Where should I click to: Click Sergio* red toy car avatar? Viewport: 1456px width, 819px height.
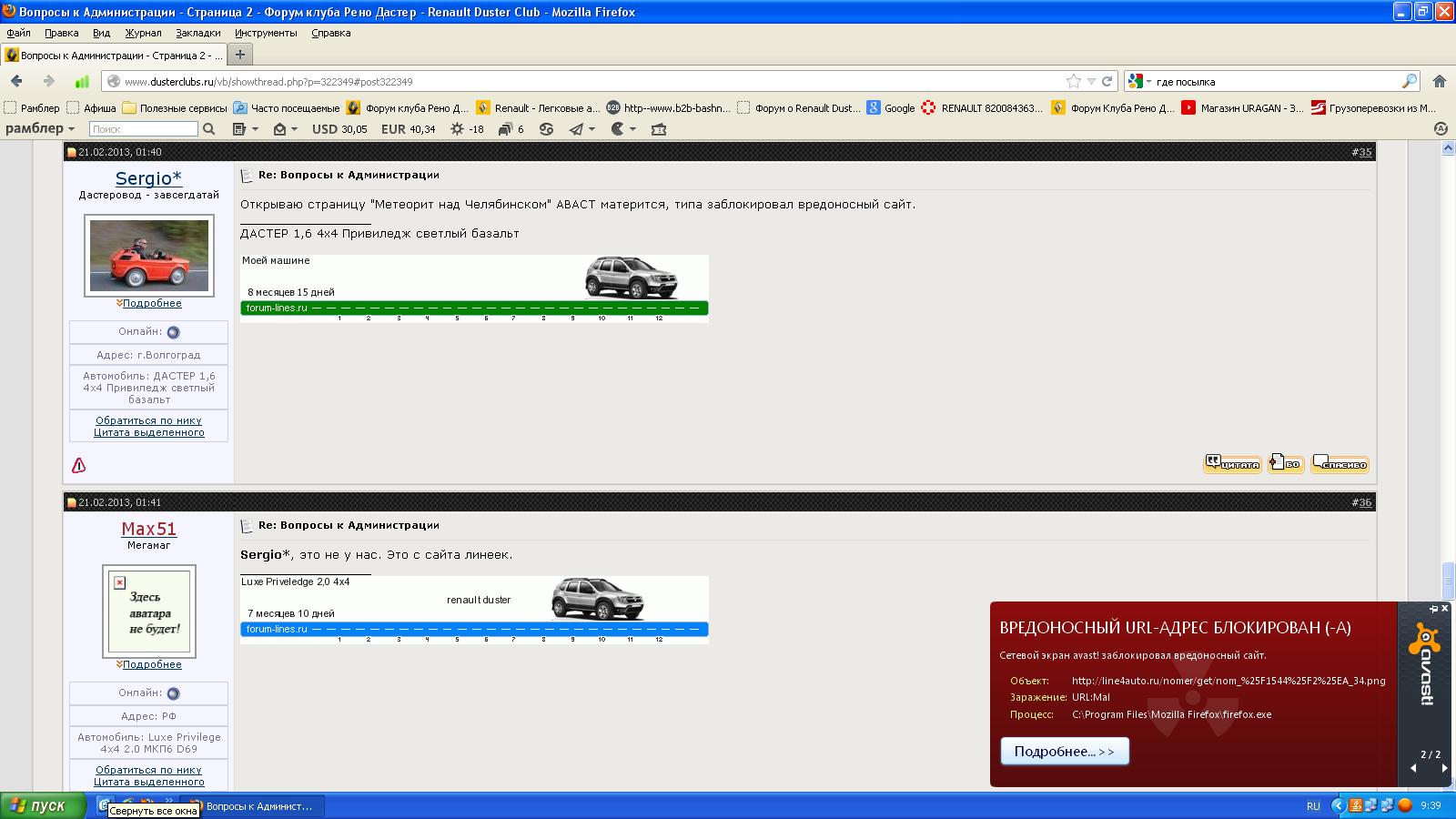click(149, 256)
